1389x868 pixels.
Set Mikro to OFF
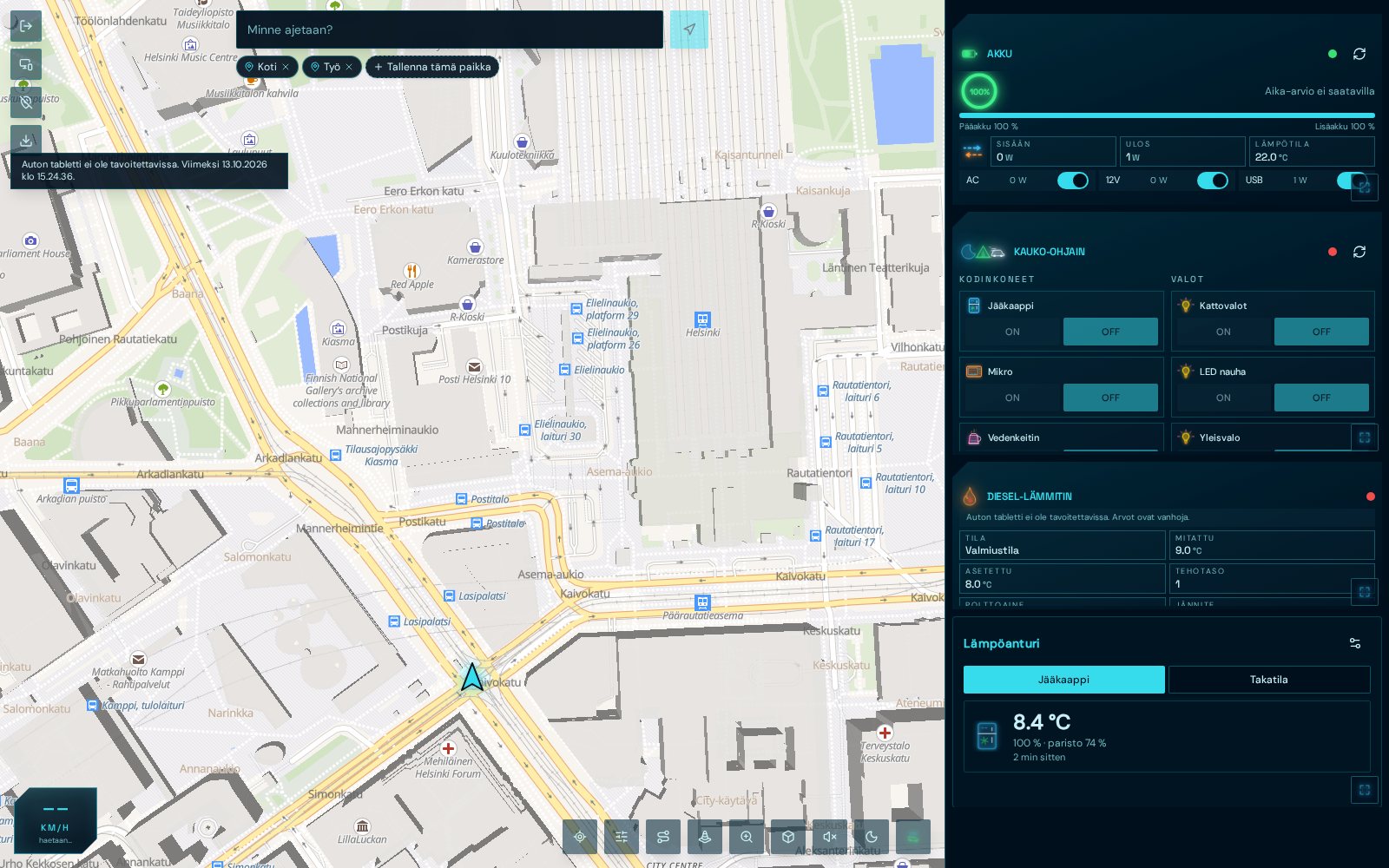1110,398
